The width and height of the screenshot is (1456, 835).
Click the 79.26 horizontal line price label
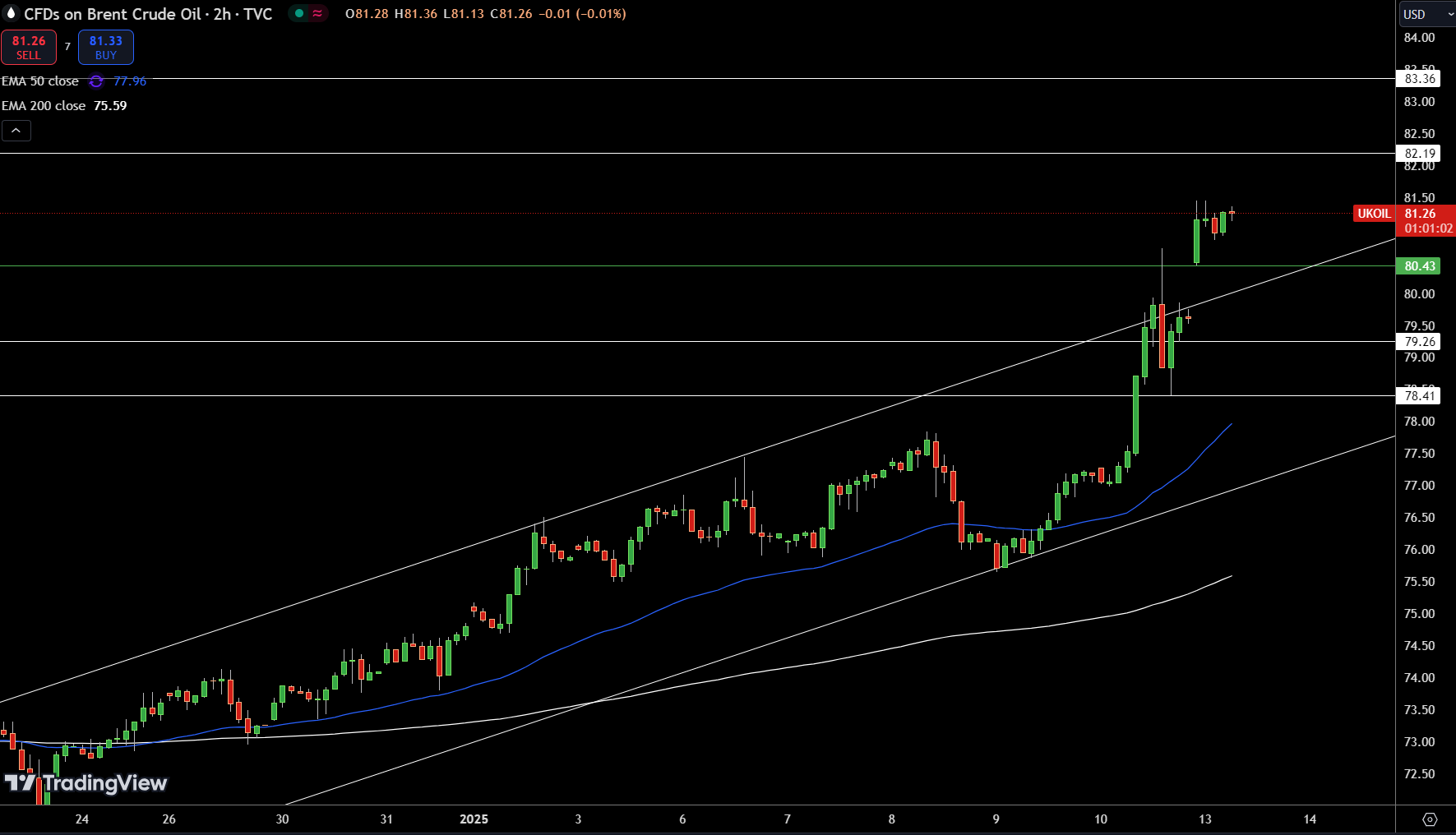(1419, 342)
